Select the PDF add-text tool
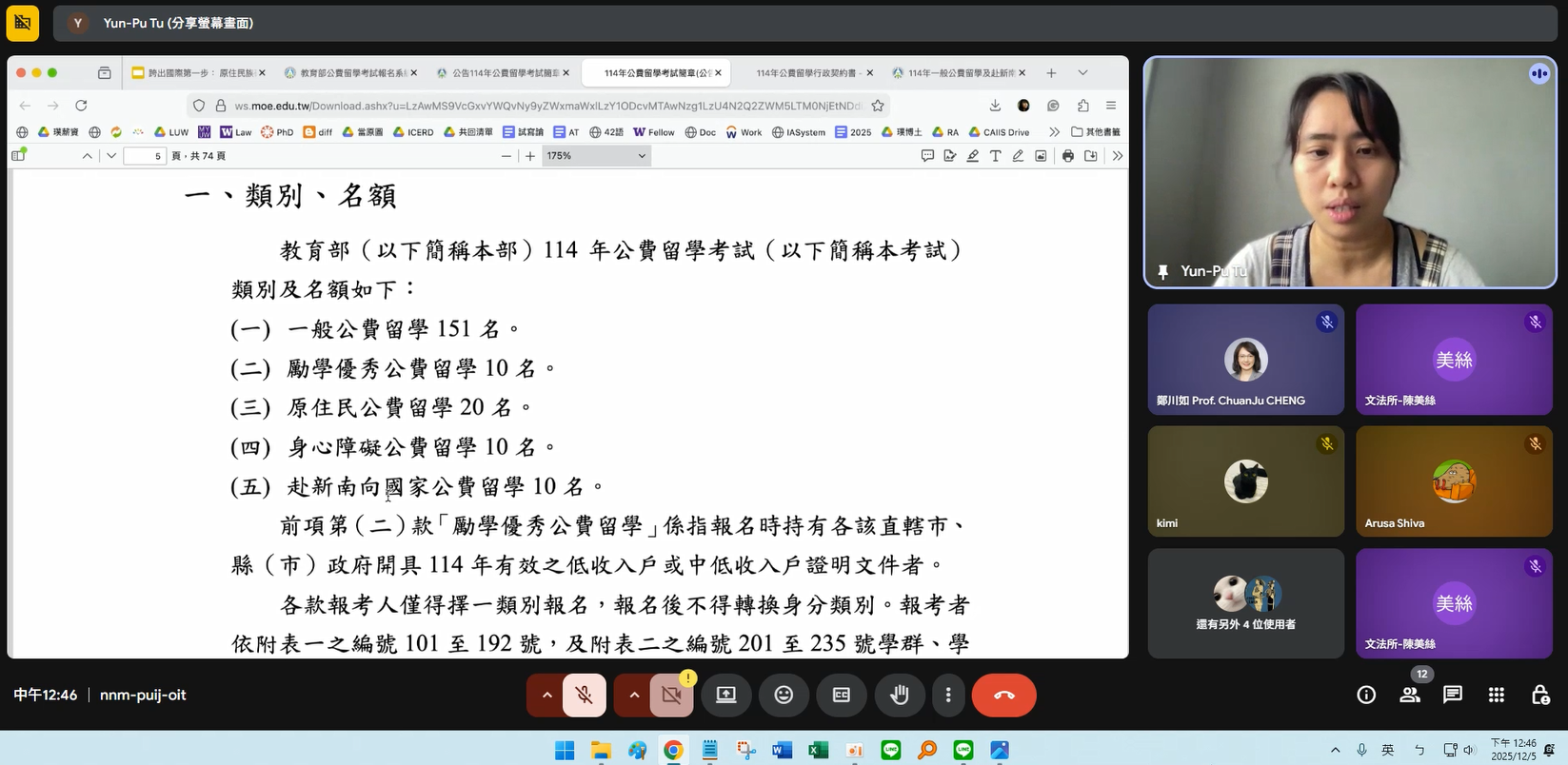 (995, 156)
